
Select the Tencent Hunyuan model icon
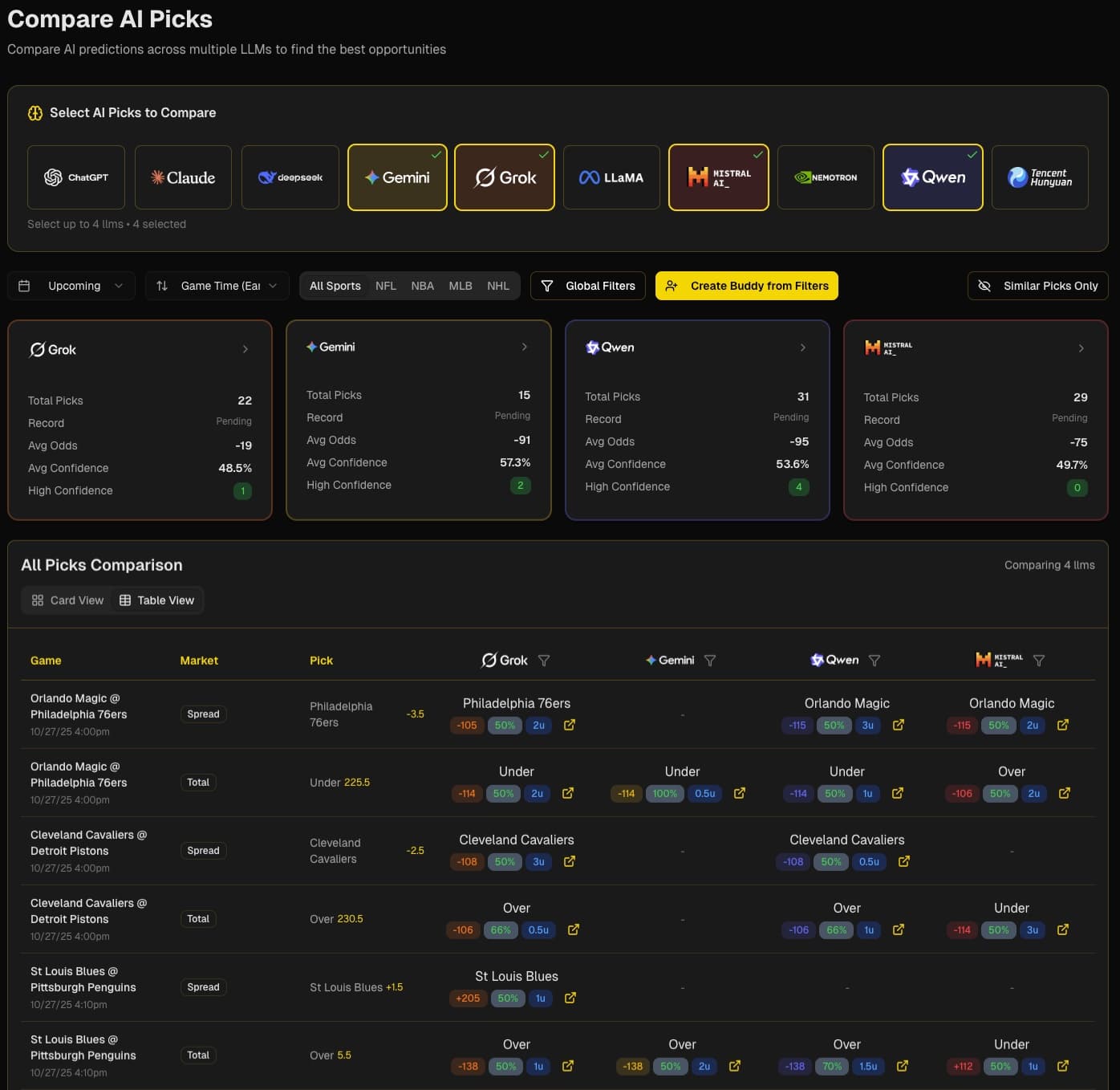[1040, 177]
